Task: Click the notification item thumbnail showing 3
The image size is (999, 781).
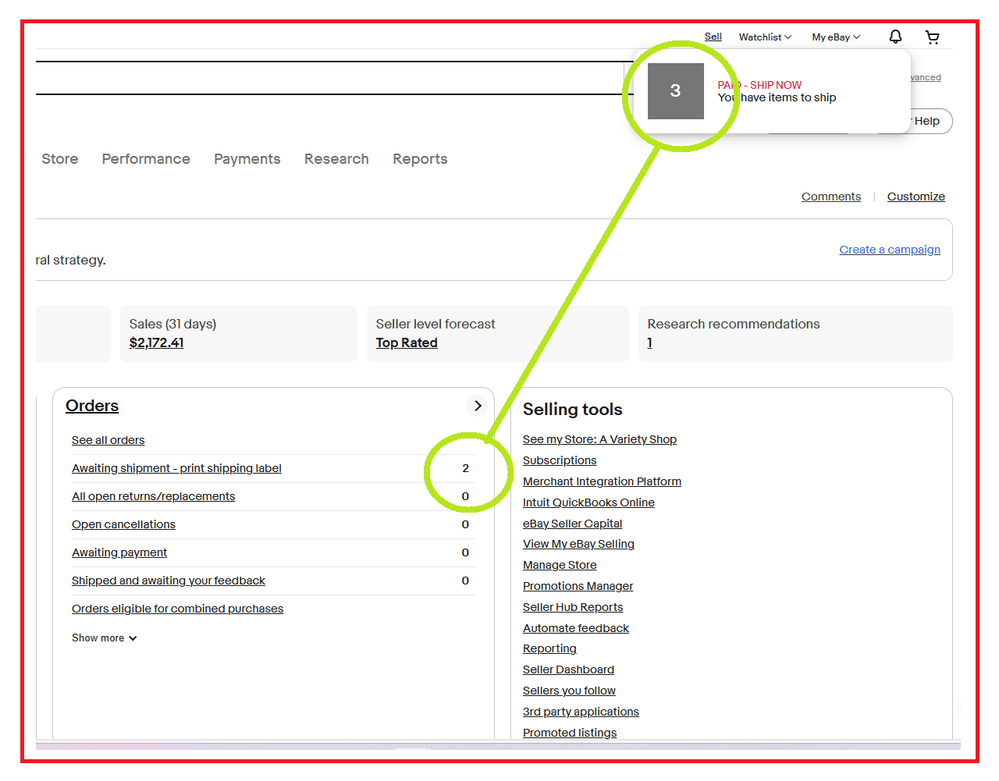Action: coord(675,91)
